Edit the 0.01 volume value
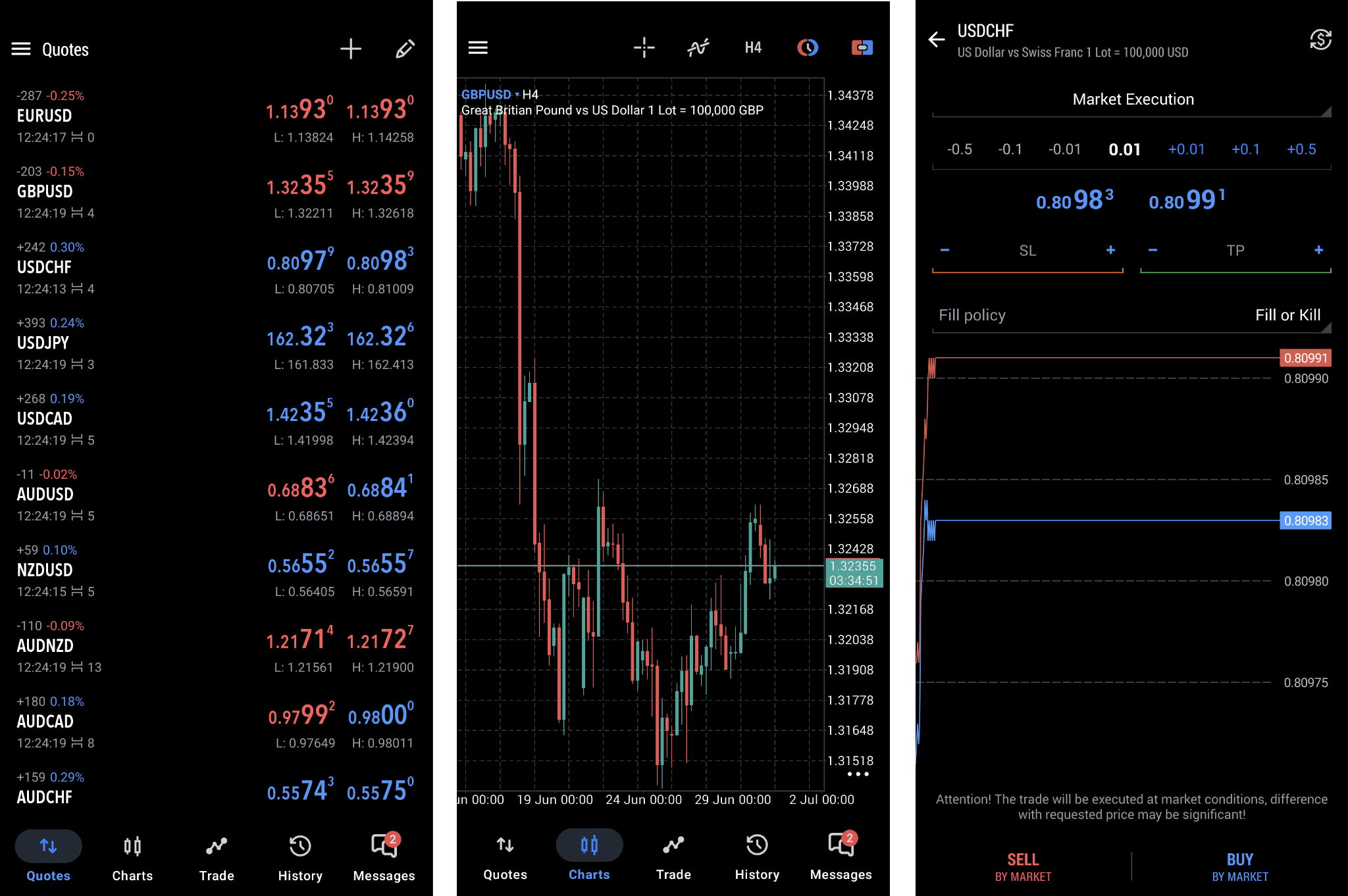The width and height of the screenshot is (1348, 896). (x=1124, y=149)
